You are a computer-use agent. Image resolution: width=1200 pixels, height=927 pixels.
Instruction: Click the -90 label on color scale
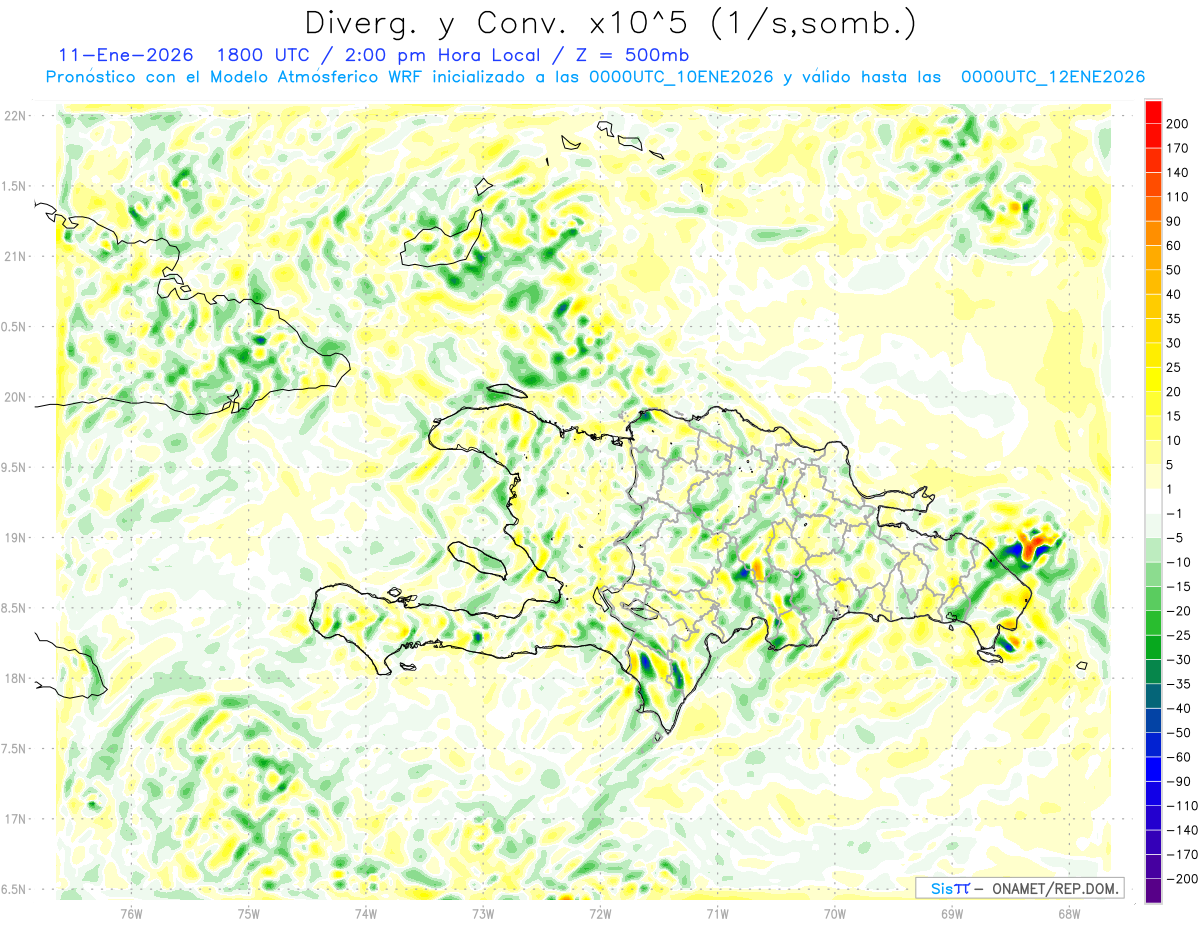point(1181,781)
